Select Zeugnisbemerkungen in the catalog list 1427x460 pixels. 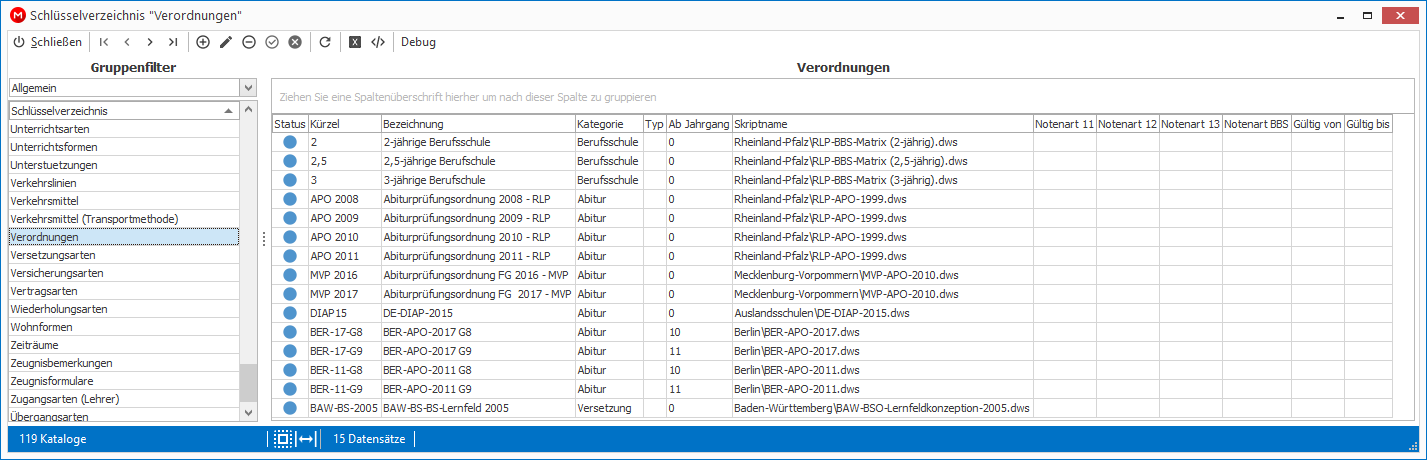pos(124,363)
